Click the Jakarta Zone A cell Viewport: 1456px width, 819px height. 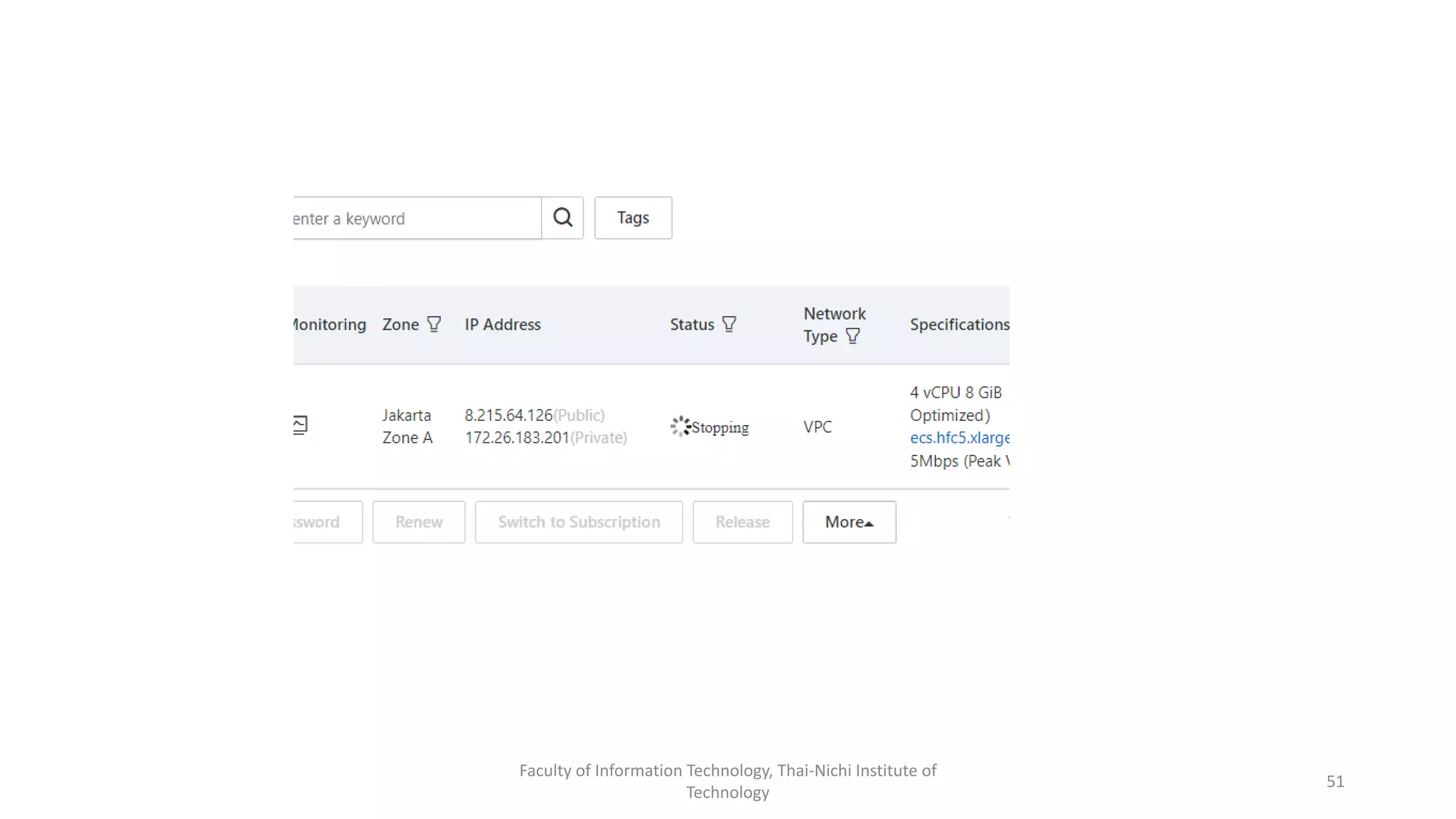(407, 427)
